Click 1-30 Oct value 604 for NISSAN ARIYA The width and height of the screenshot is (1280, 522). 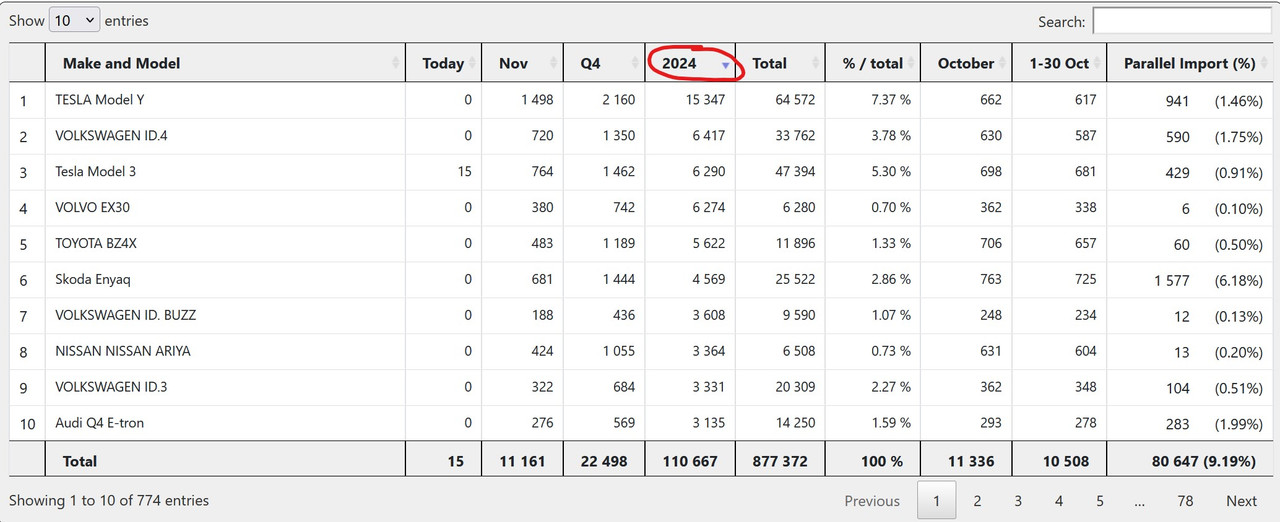pos(1085,351)
